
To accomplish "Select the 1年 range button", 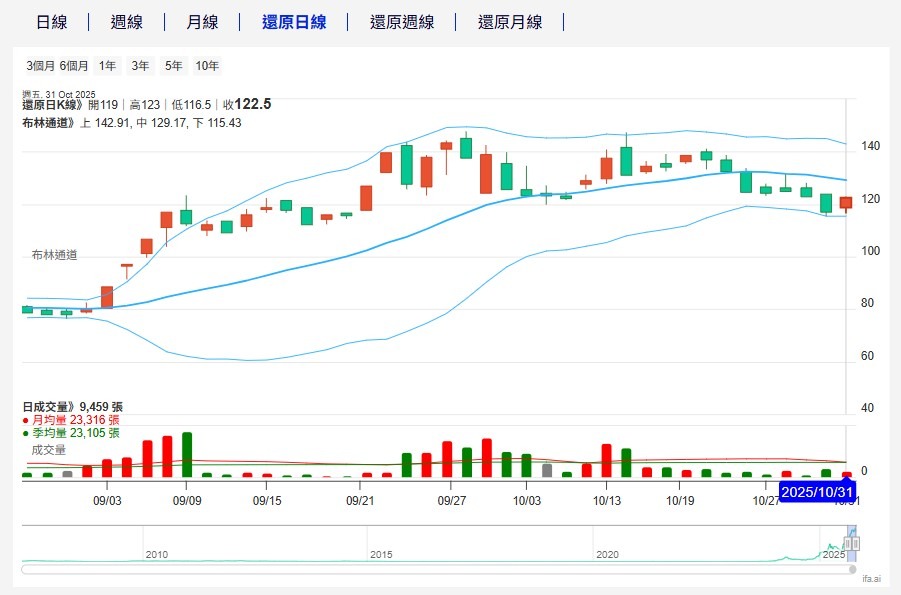I will 107,66.
